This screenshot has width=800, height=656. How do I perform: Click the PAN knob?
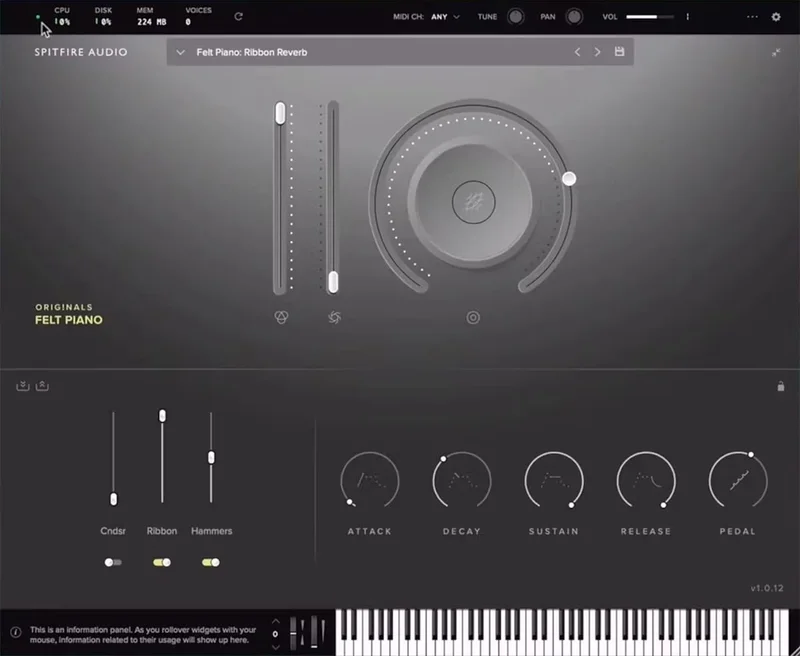point(574,17)
